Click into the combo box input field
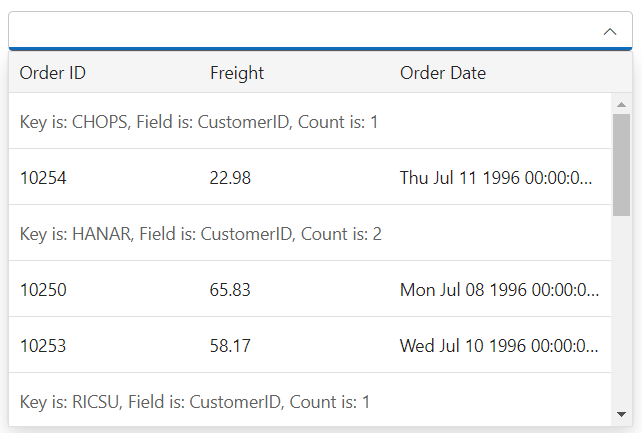 (x=303, y=31)
